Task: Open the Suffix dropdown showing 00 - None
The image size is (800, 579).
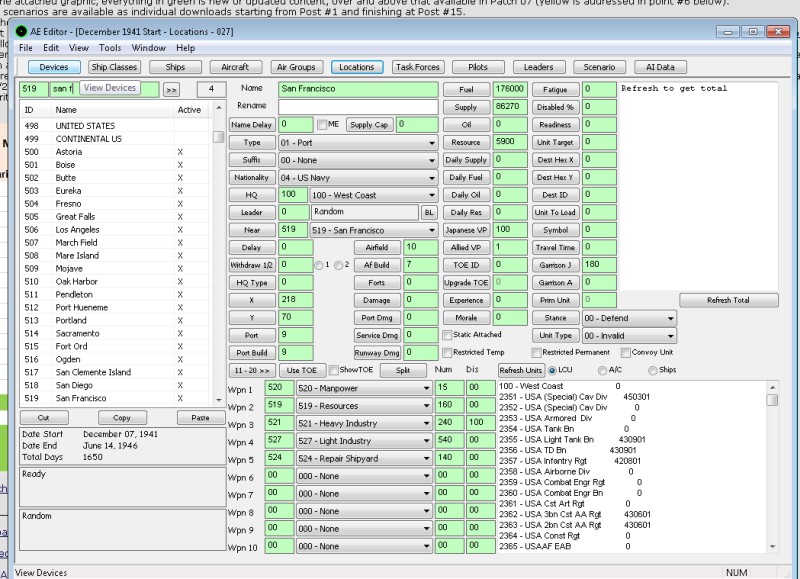Action: 358,160
